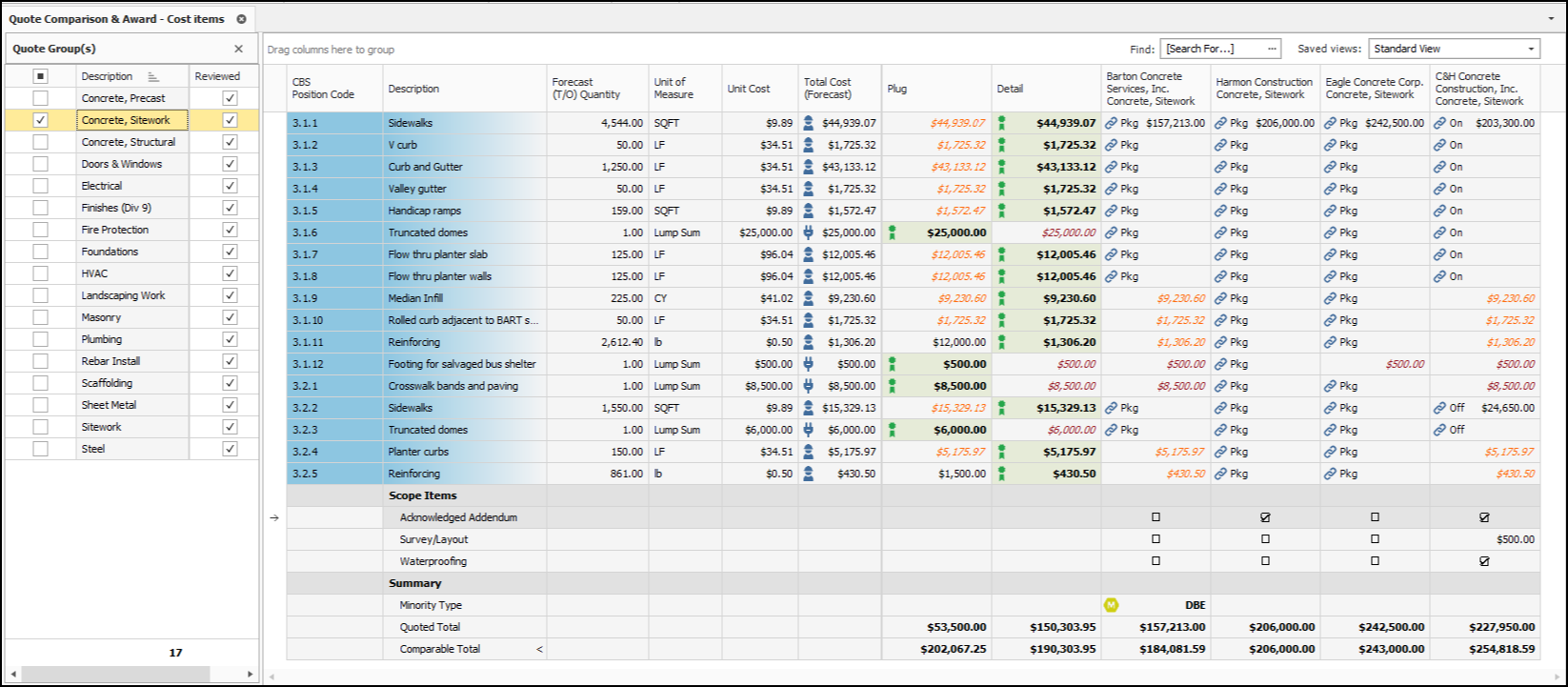1568x687 pixels.
Task: Check Acknowledged Addendum for Barton Concrete Services
Action: (x=1156, y=517)
